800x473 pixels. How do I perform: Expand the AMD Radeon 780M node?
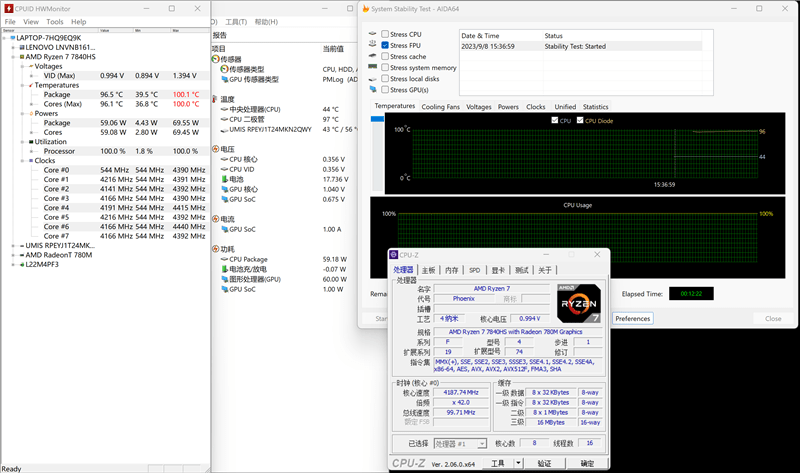click(x=14, y=255)
